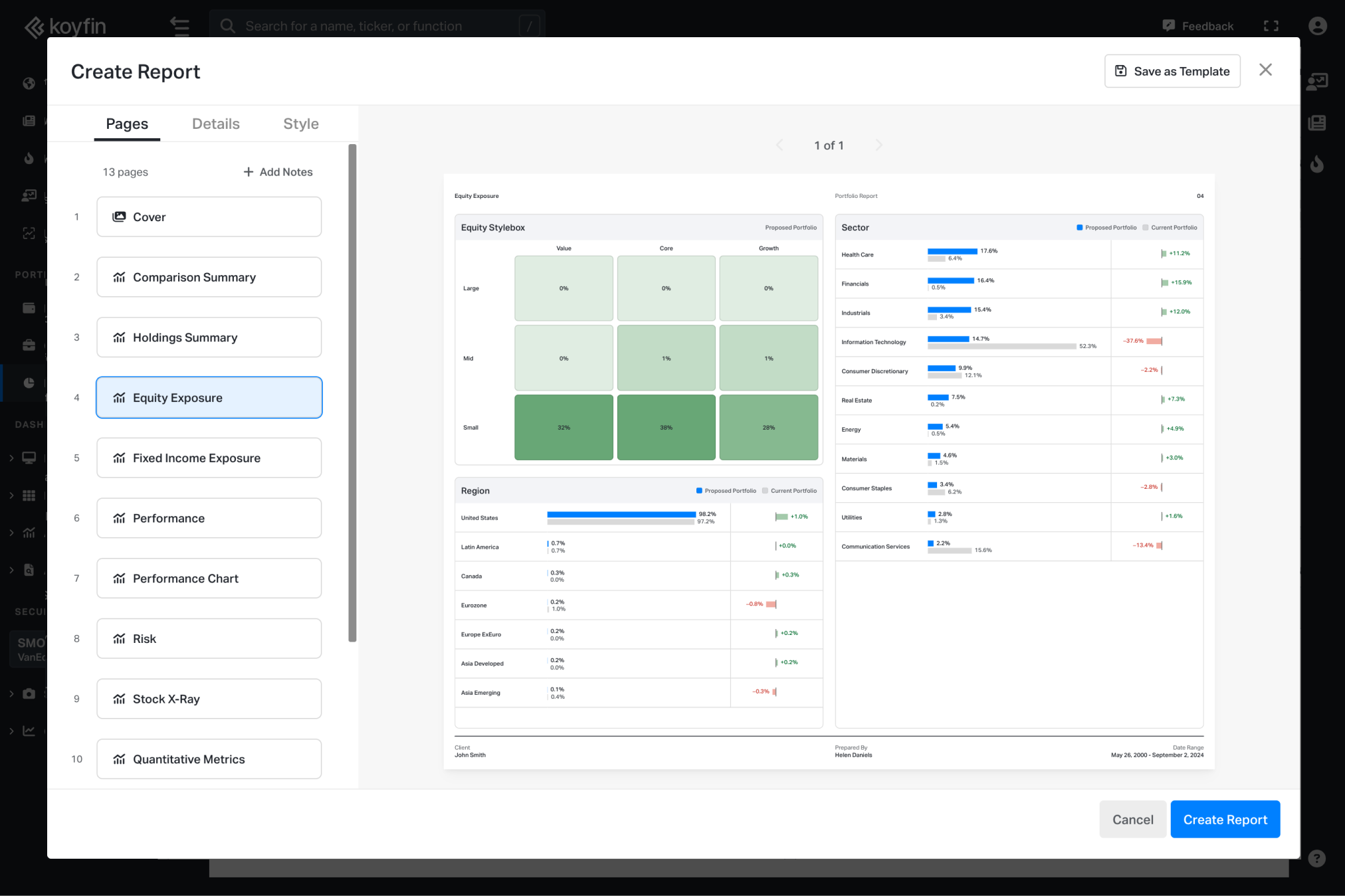Click the camera icon in the left sidebar

coord(29,693)
